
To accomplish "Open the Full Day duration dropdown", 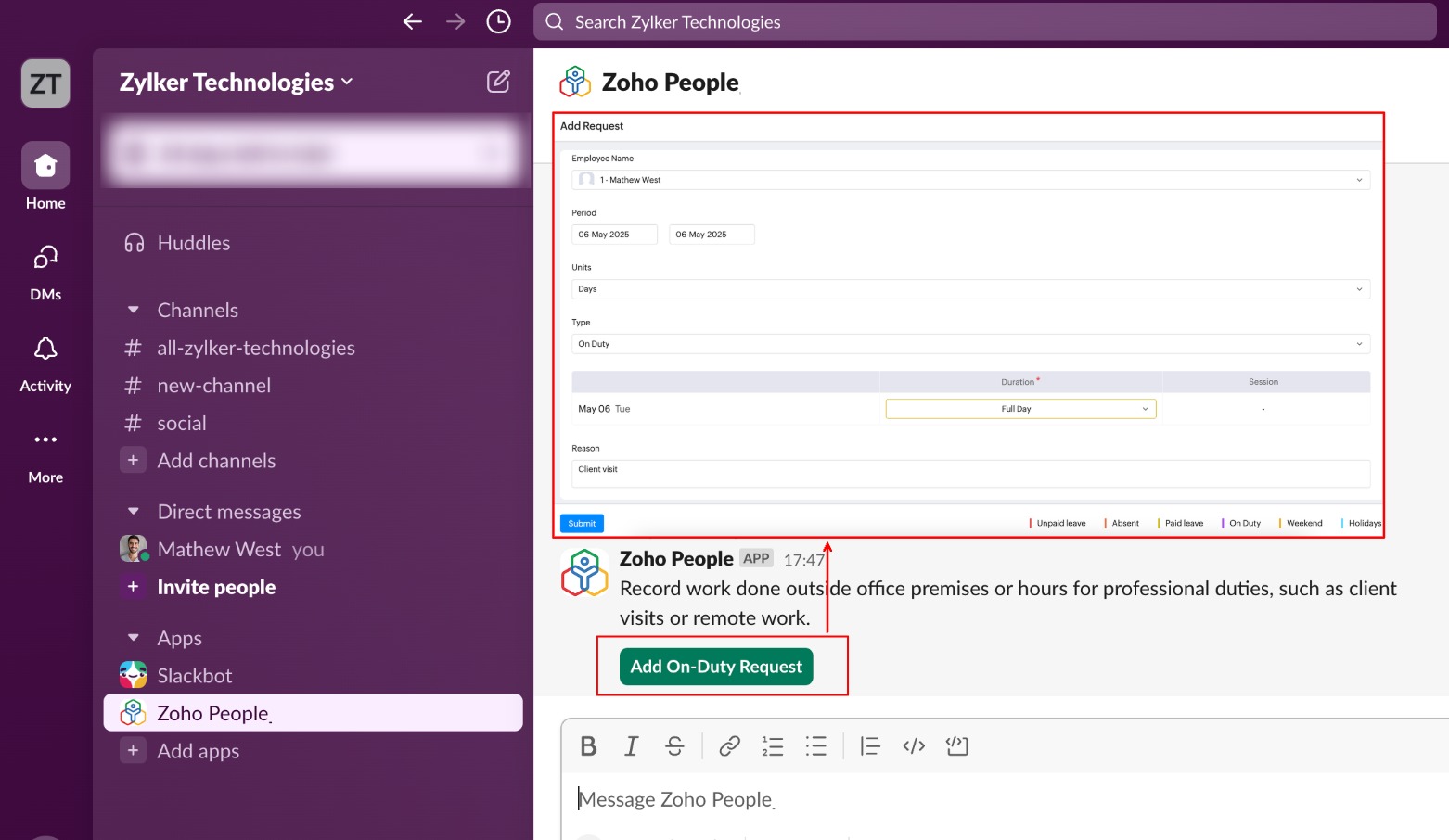I will coord(1020,409).
